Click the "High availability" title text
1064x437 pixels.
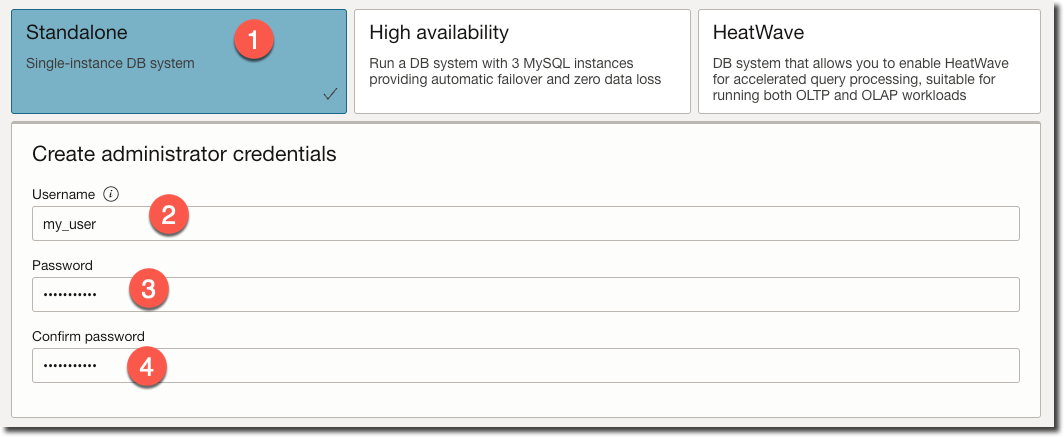pos(439,33)
